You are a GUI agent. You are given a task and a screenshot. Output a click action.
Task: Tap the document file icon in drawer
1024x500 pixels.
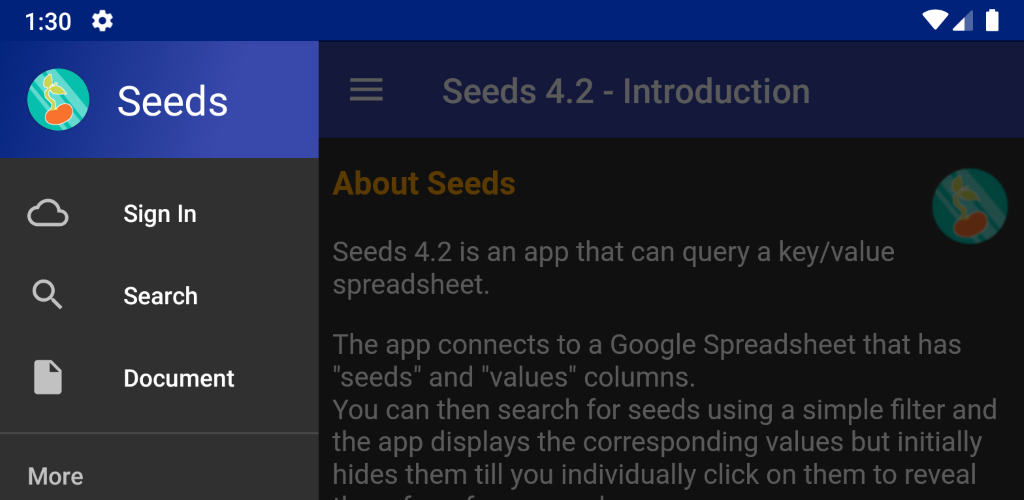coord(48,377)
